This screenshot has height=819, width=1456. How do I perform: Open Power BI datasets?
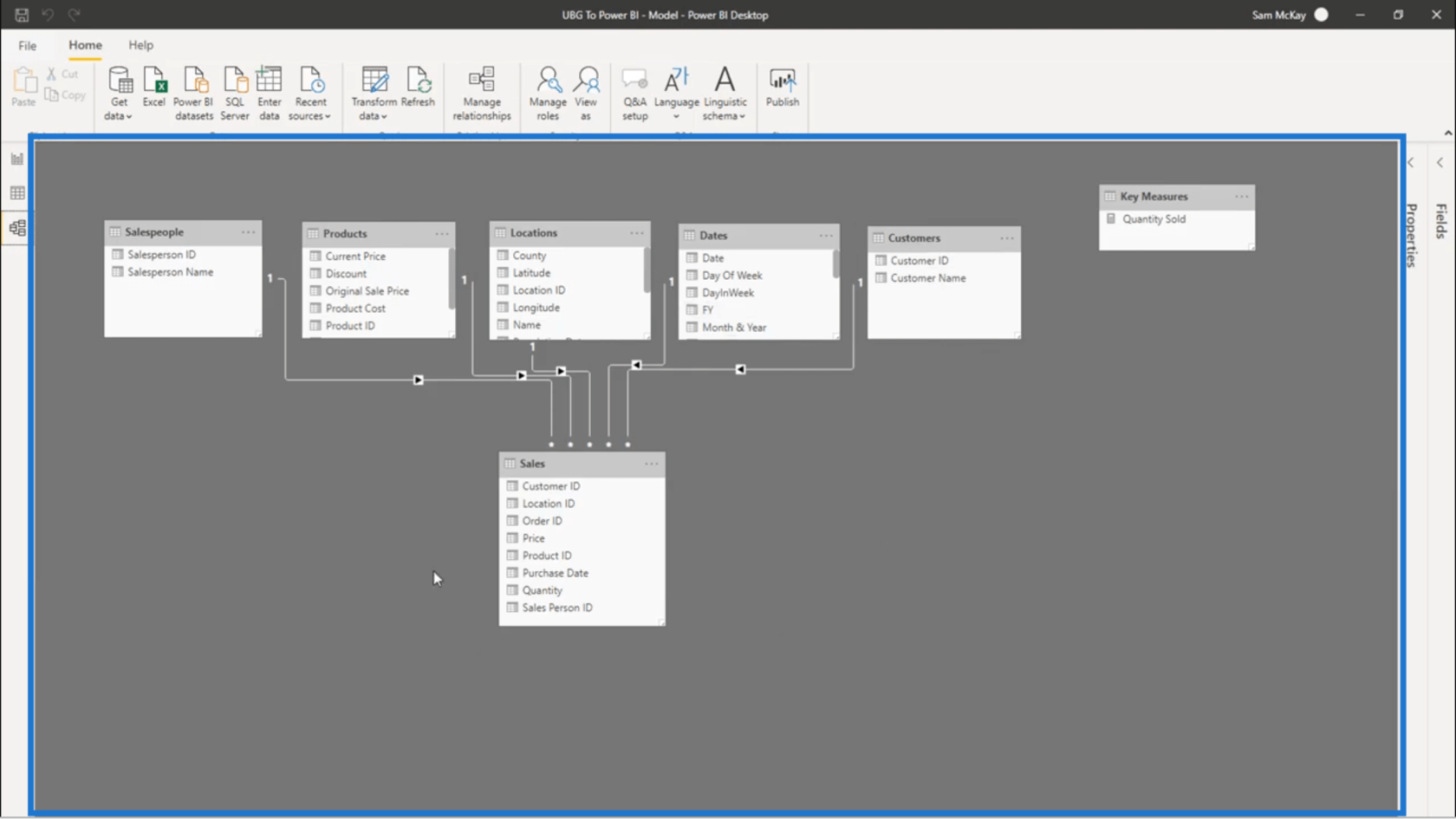194,94
